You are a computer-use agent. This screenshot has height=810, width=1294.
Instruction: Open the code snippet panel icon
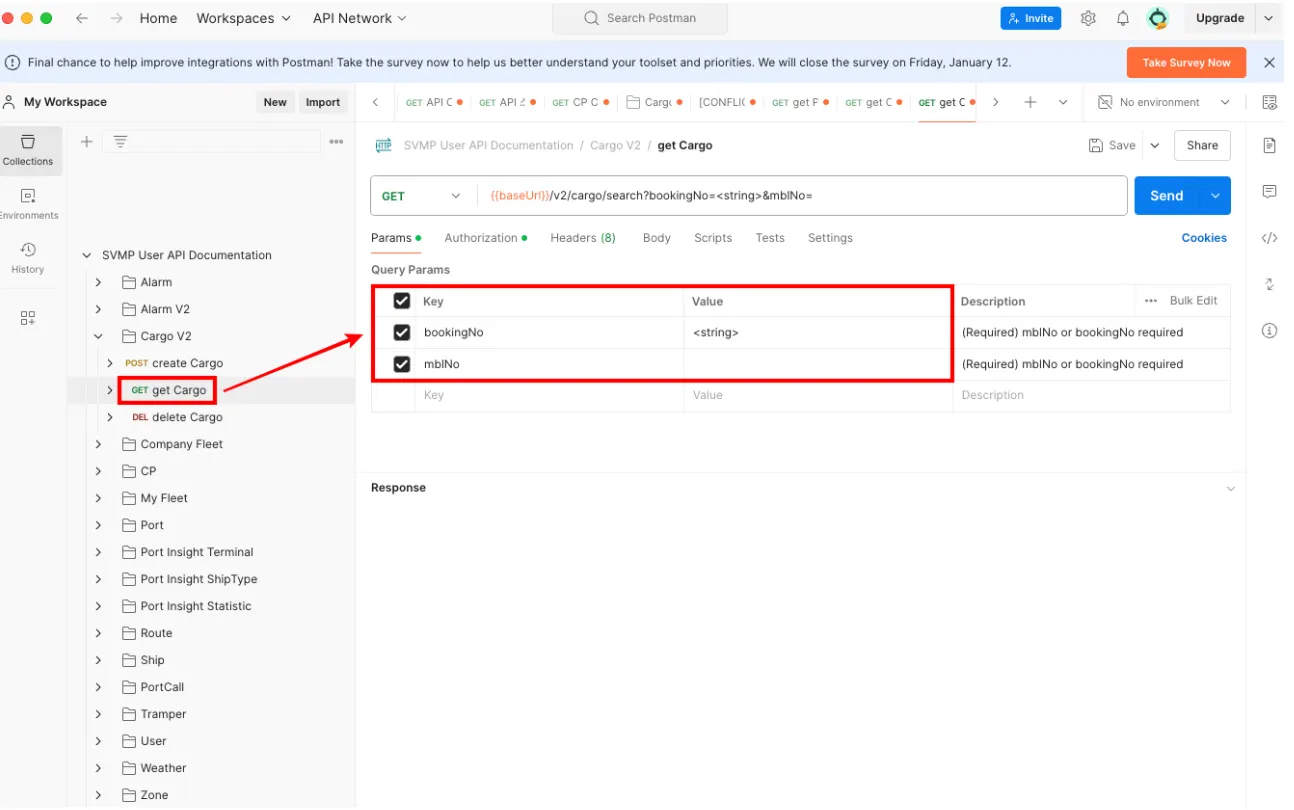(1269, 238)
